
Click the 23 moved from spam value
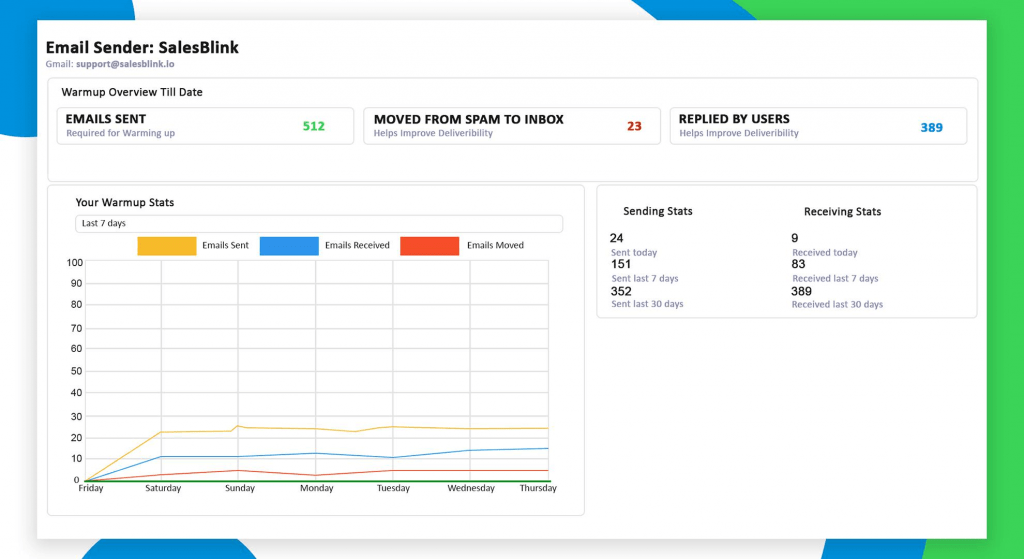634,126
